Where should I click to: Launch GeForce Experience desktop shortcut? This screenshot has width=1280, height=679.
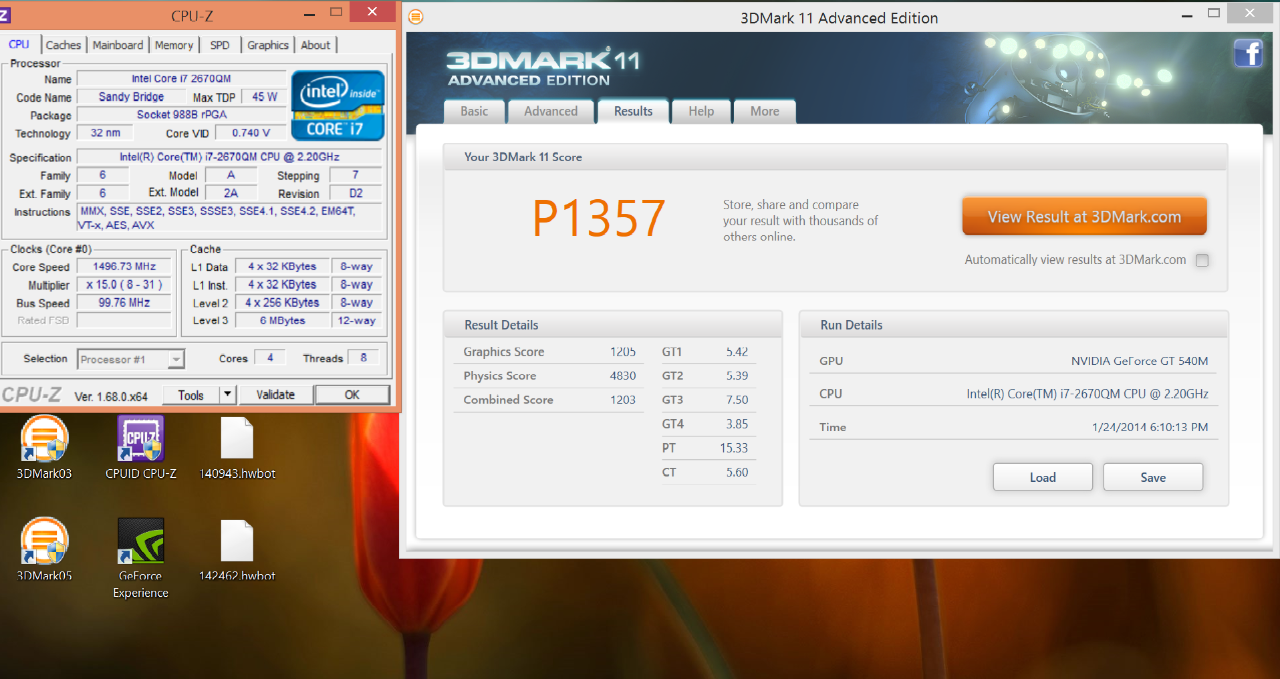pos(140,558)
